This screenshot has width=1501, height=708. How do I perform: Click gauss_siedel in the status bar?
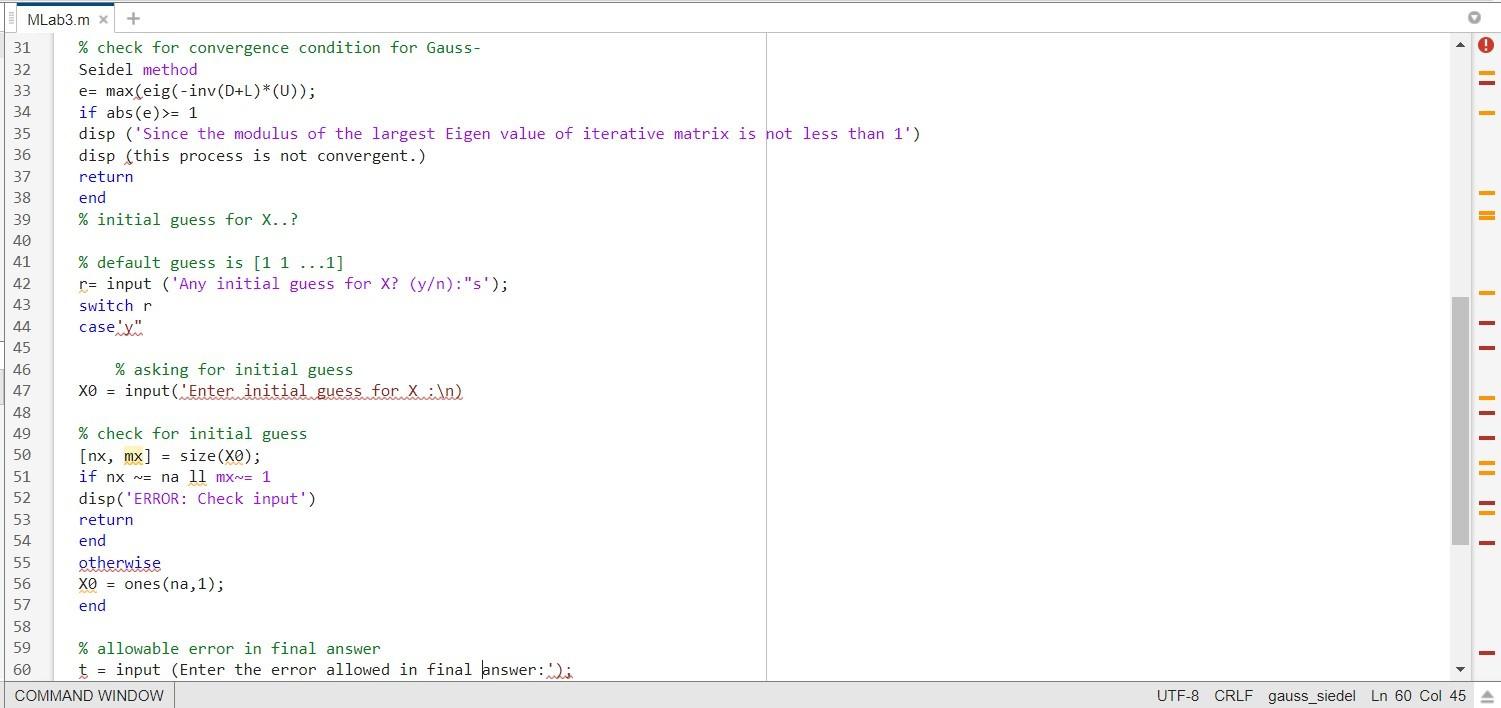tap(1311, 695)
